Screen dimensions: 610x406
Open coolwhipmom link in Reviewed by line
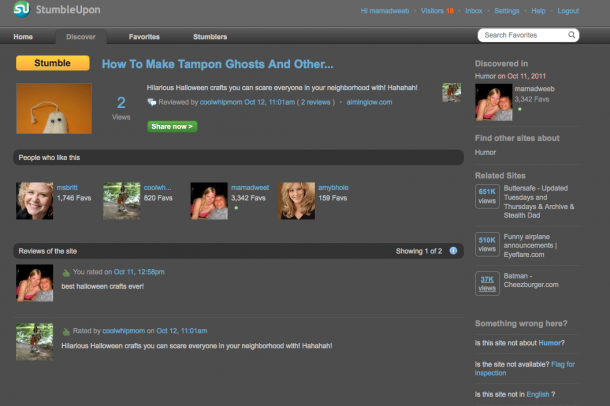tap(221, 102)
